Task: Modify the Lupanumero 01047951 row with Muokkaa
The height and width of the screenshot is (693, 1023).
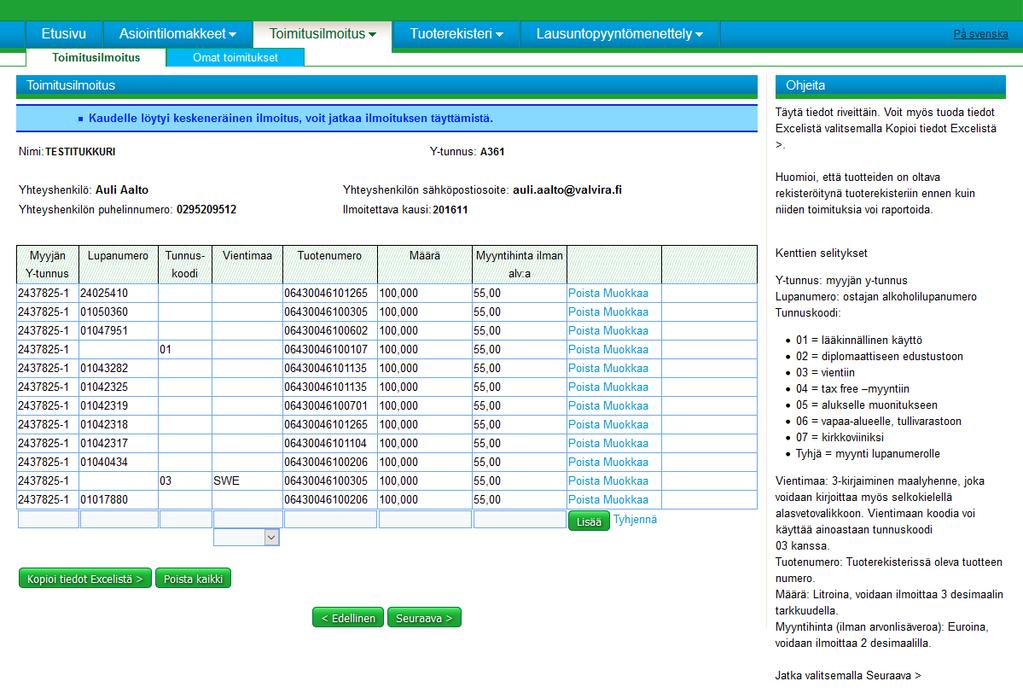Action: (x=626, y=331)
